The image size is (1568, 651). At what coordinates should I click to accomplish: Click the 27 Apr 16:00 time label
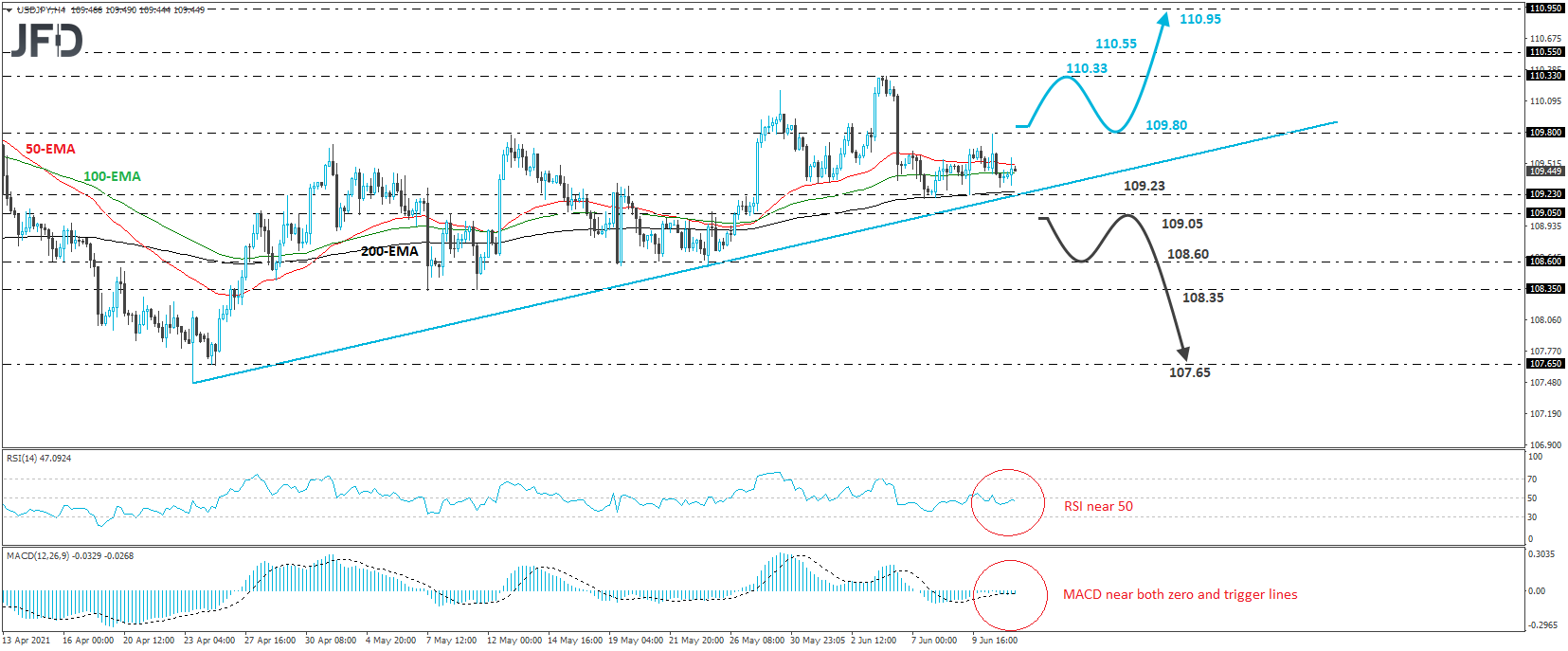(270, 641)
